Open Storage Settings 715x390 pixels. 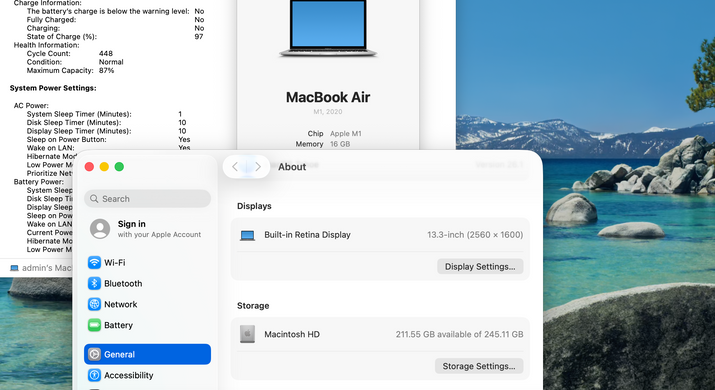pos(479,366)
